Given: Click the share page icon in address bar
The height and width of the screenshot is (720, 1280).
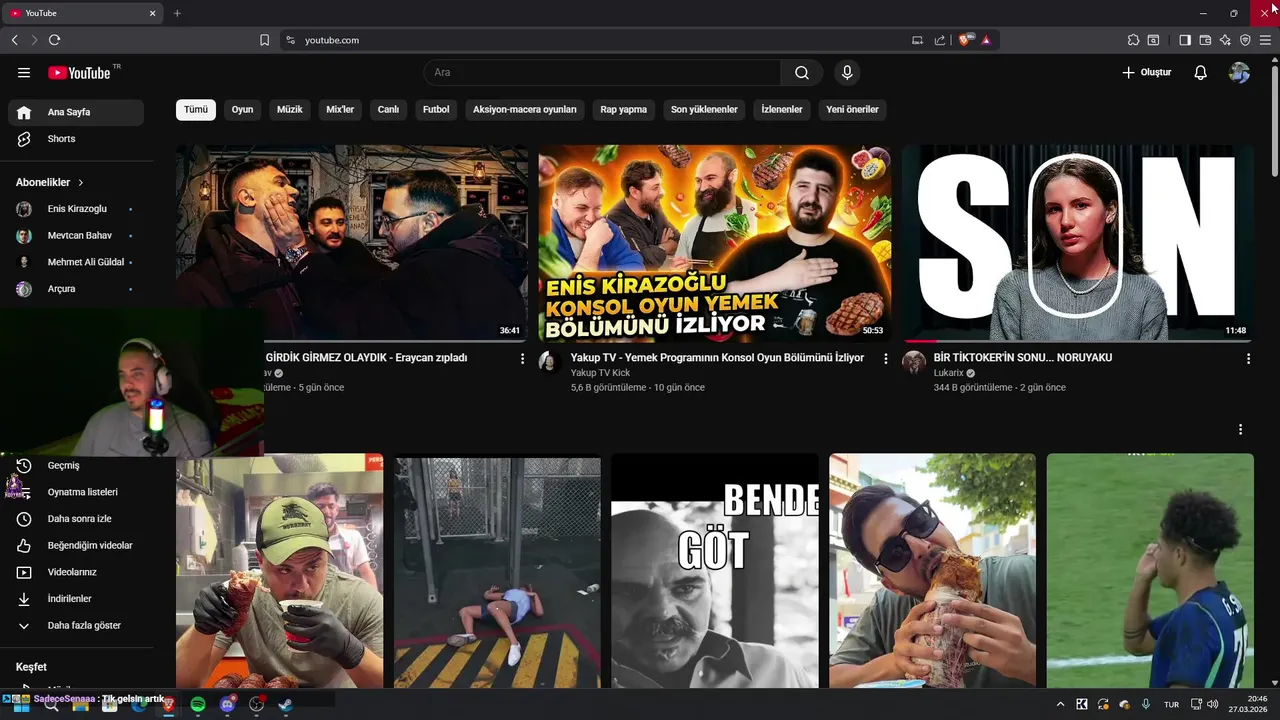Looking at the screenshot, I should 940,40.
